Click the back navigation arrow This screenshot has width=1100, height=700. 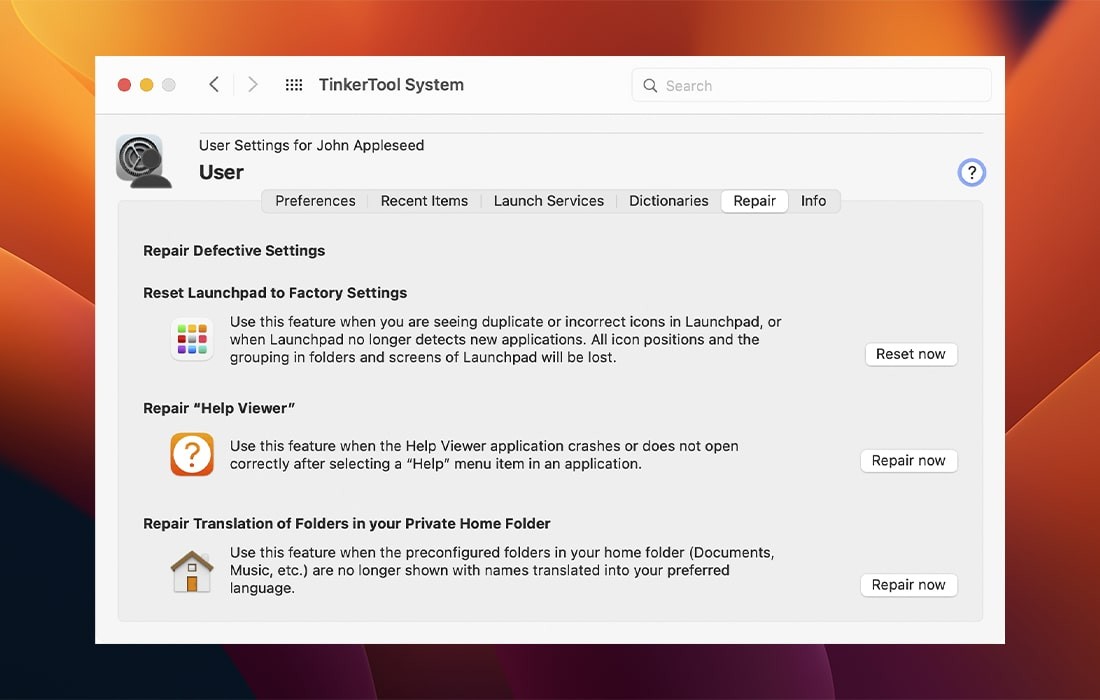click(213, 85)
